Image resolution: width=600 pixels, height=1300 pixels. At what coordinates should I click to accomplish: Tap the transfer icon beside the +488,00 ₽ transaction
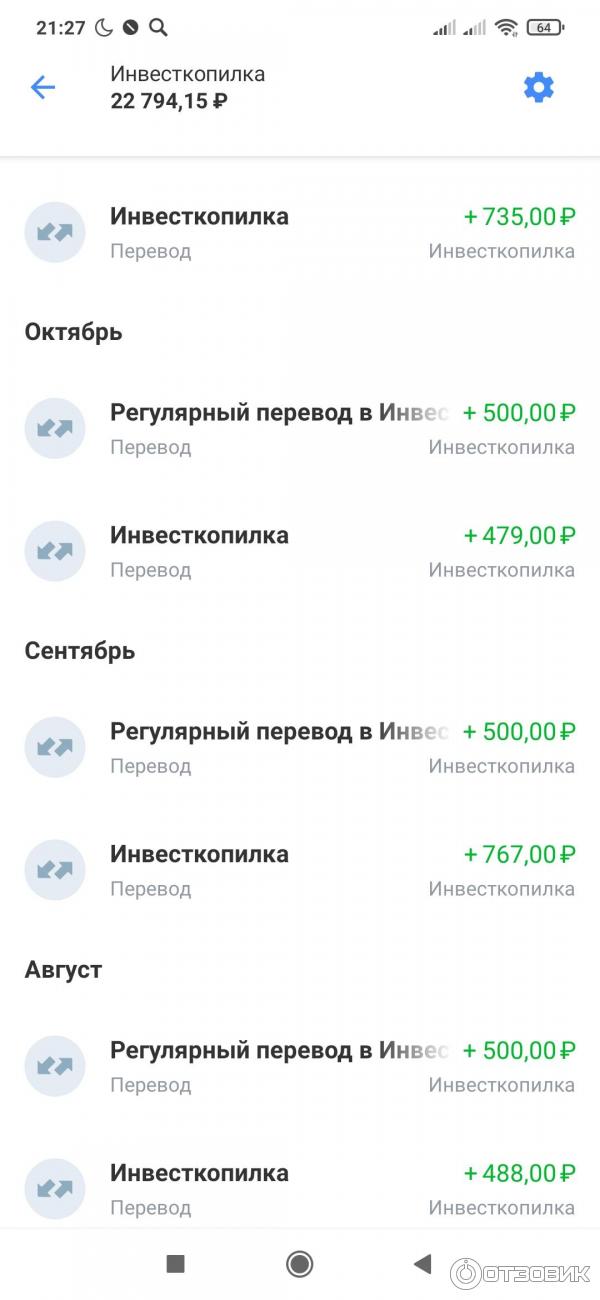point(55,1188)
